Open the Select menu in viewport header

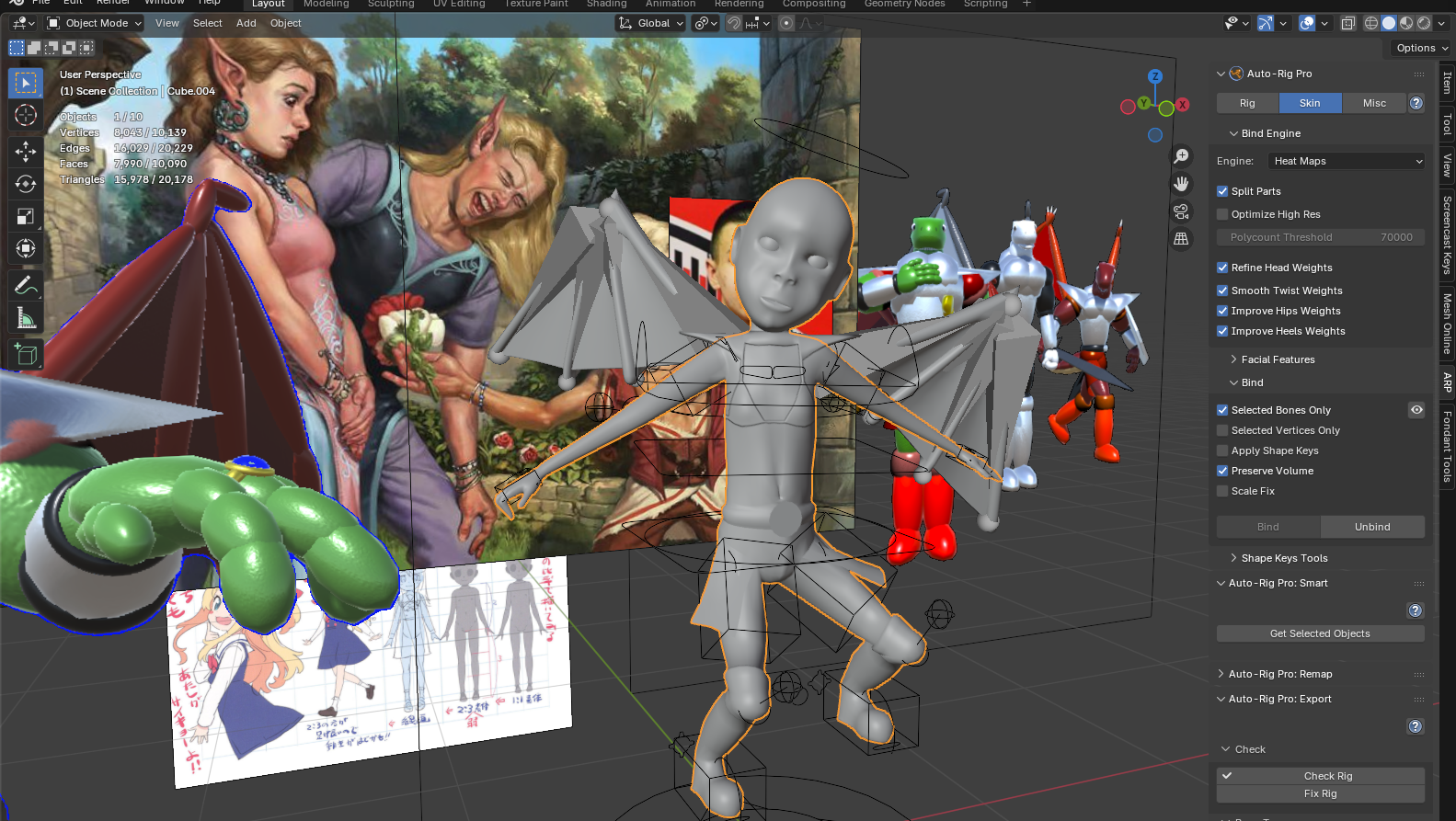pos(207,23)
